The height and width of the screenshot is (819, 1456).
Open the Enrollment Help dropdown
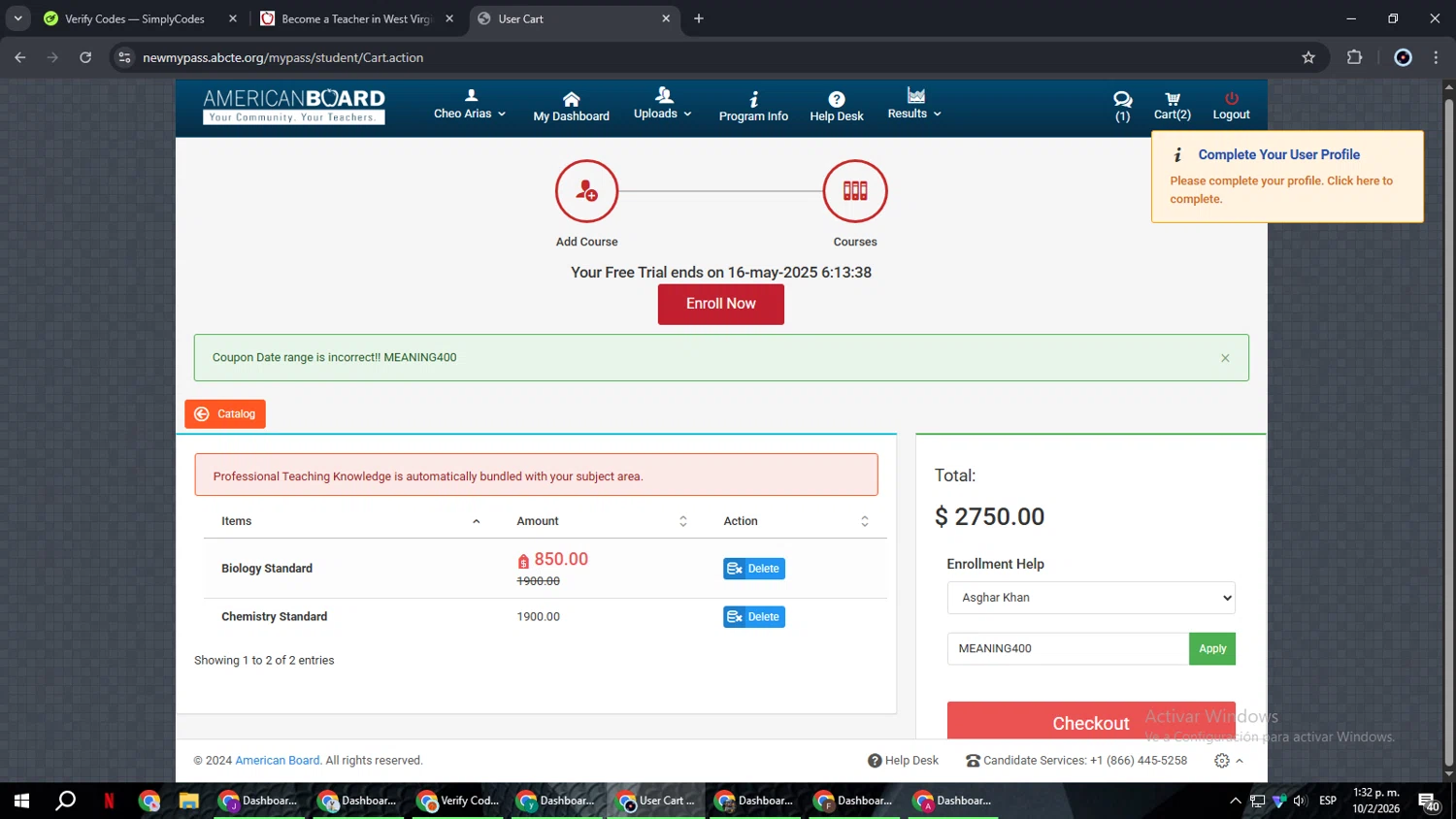click(x=1091, y=598)
